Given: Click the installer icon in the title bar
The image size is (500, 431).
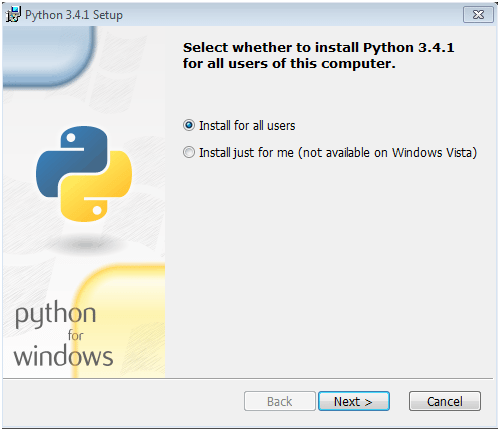Looking at the screenshot, I should [x=13, y=14].
